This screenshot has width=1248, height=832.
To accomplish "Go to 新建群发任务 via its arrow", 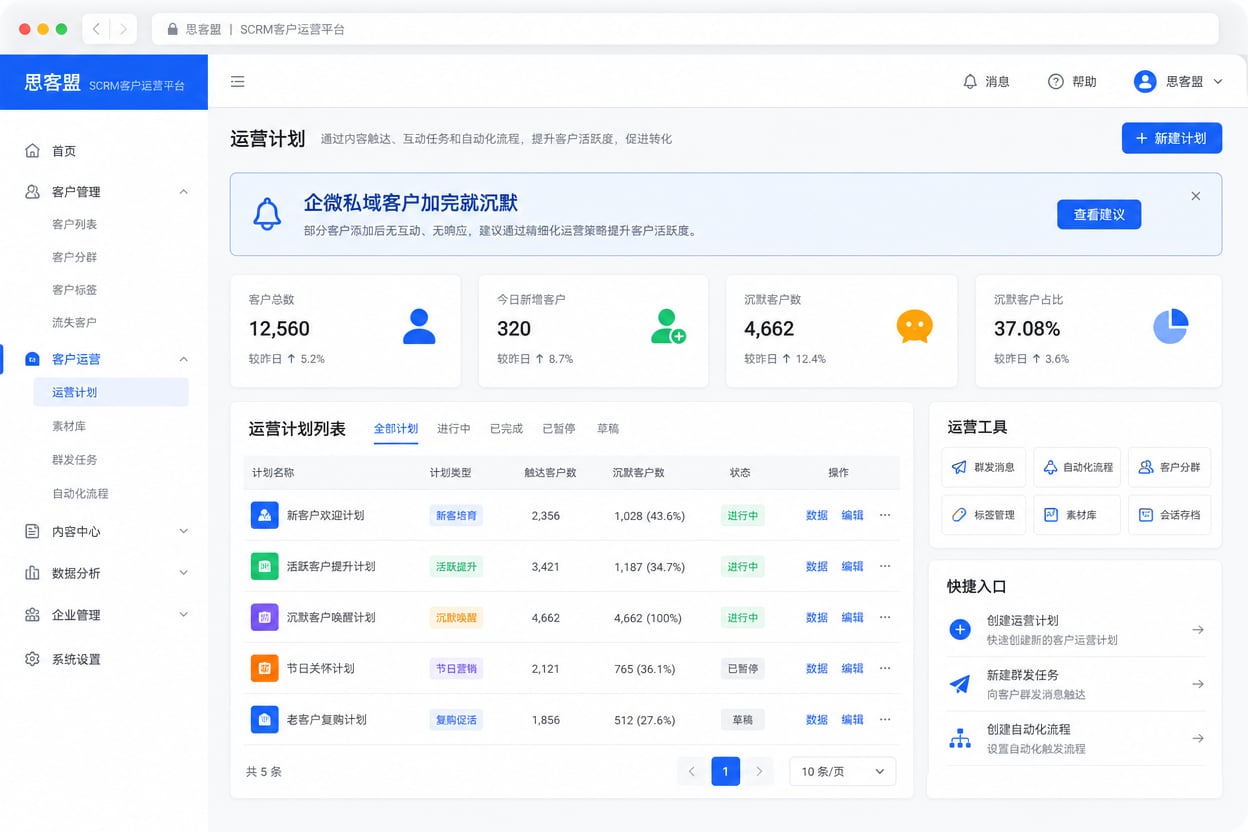I will (1198, 684).
